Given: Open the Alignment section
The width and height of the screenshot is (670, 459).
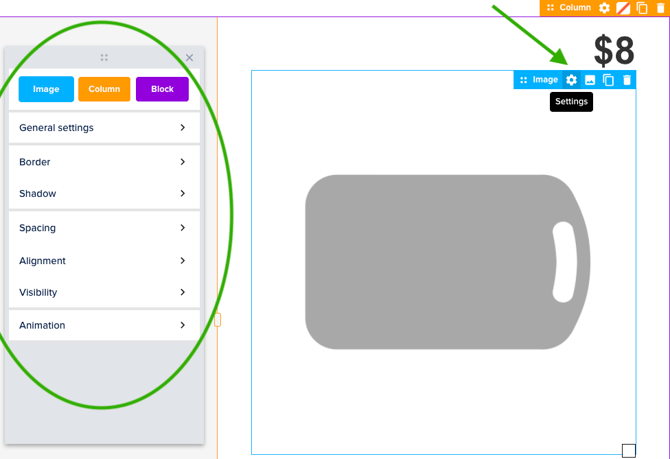Looking at the screenshot, I should point(104,261).
